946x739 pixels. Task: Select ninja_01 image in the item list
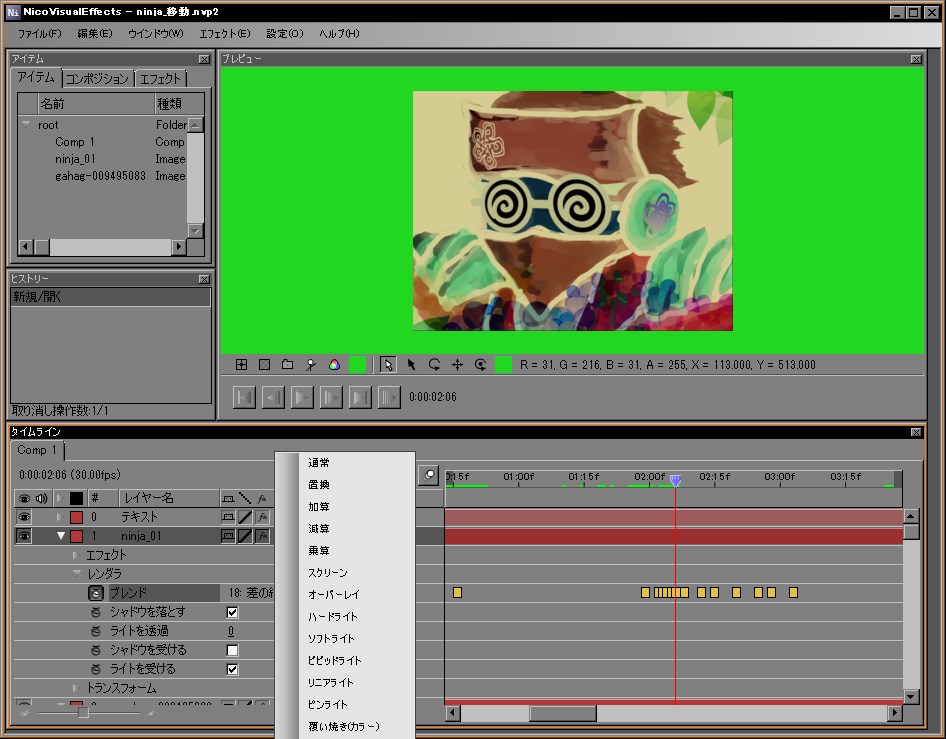(x=75, y=159)
